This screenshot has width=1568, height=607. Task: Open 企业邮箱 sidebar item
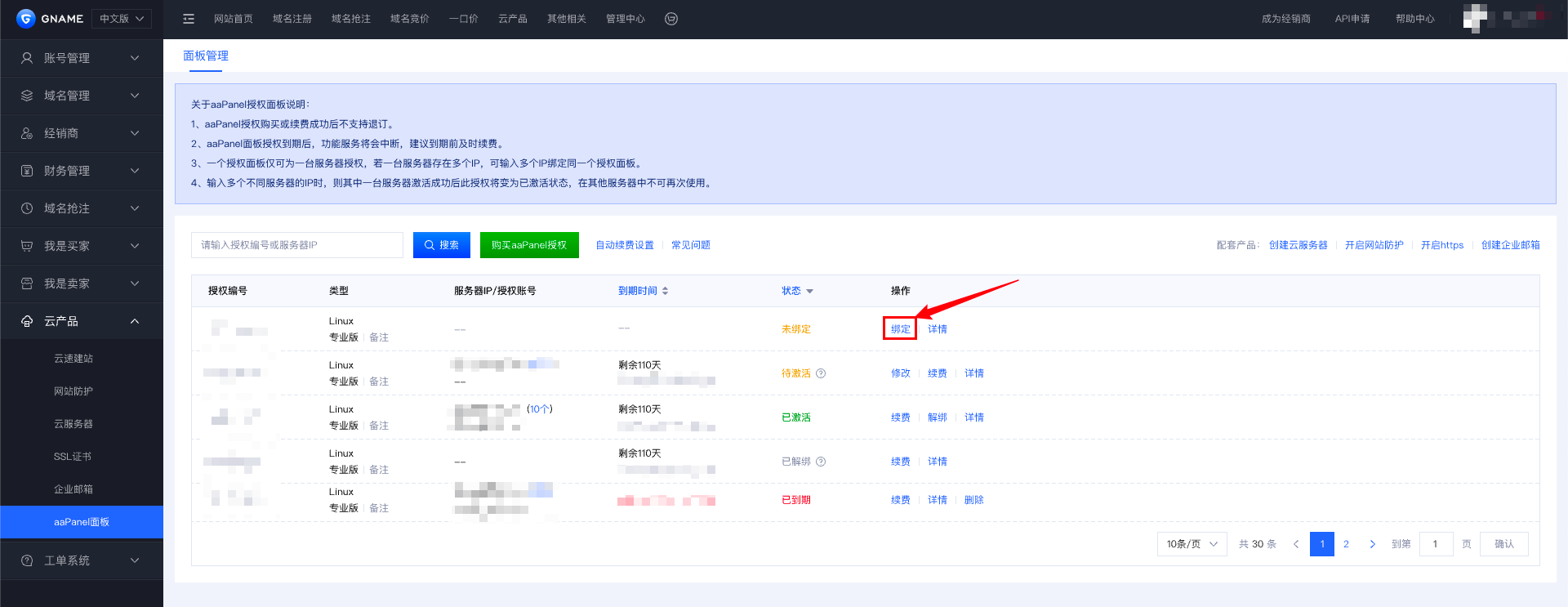(73, 489)
